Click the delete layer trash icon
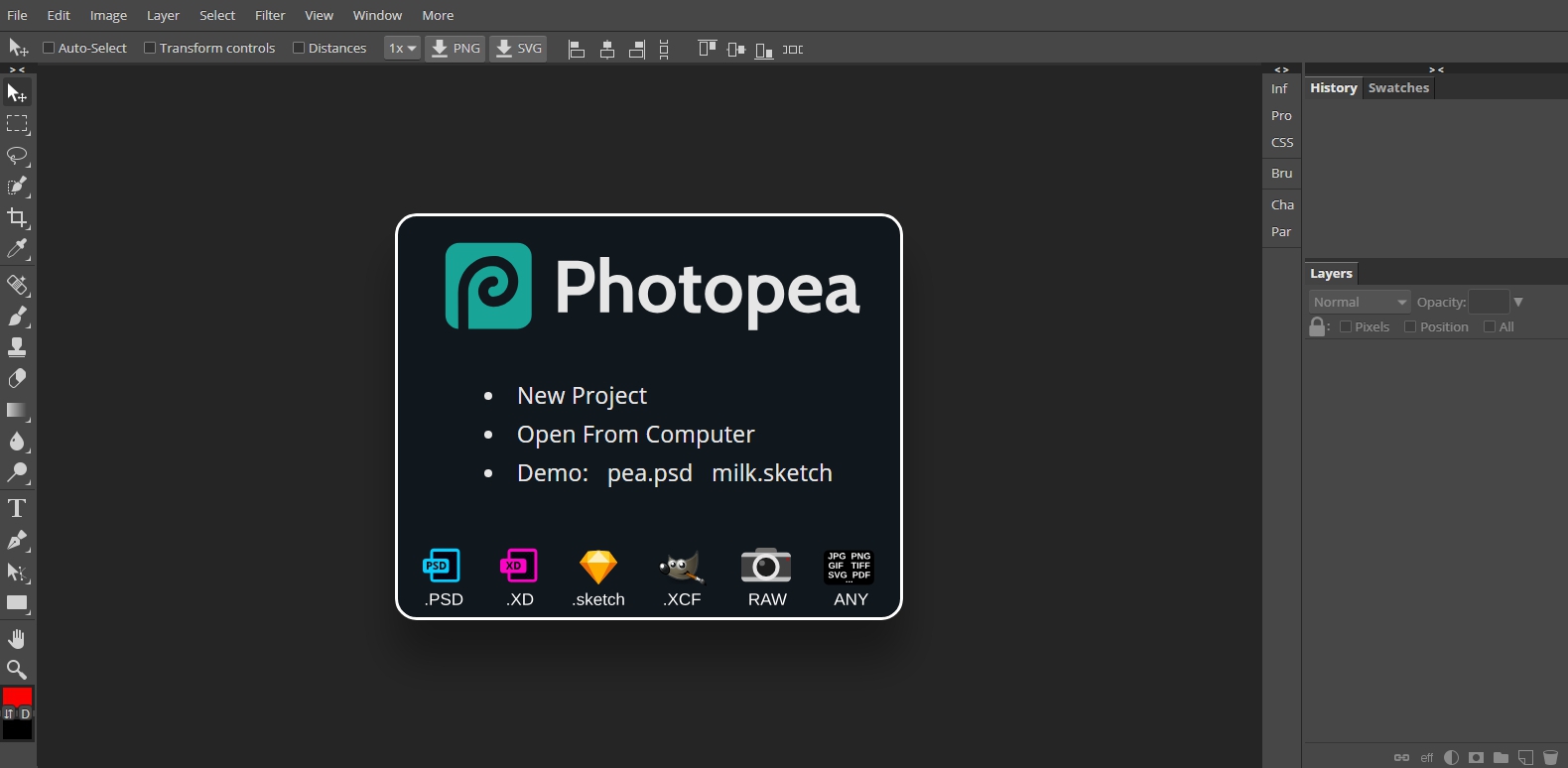 (x=1551, y=757)
